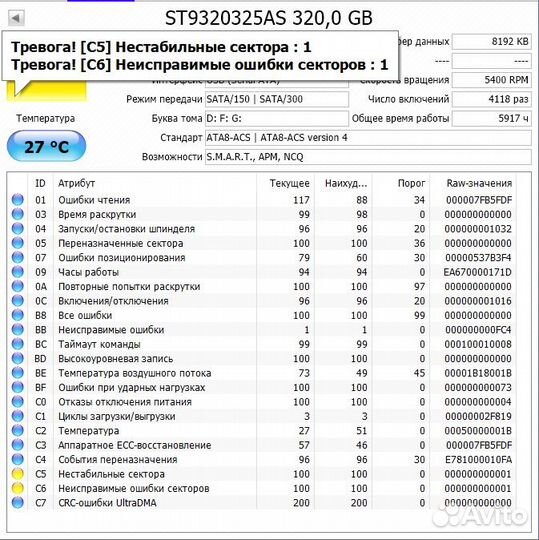Click the back arrow button next to disk title
Image resolution: width=539 pixels, height=540 pixels.
click(x=16, y=18)
